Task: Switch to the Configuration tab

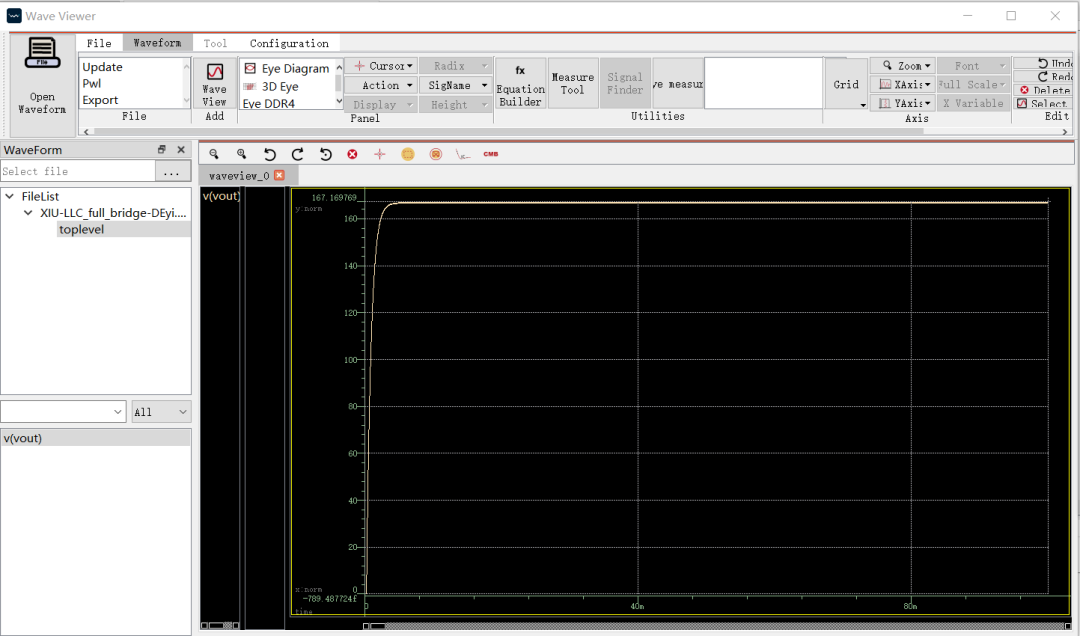Action: tap(288, 43)
